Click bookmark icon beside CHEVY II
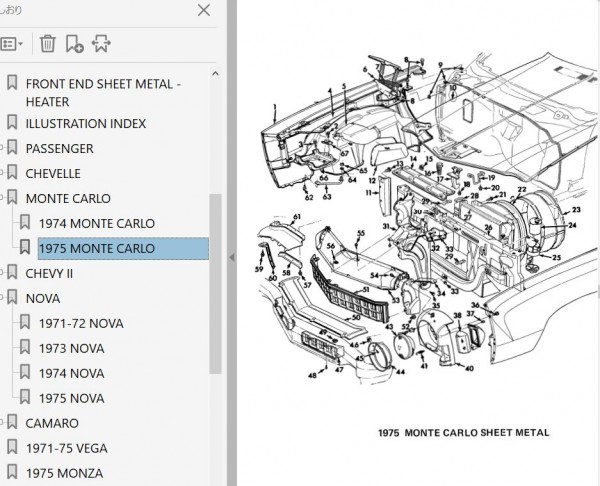The image size is (600, 486). click(x=12, y=272)
